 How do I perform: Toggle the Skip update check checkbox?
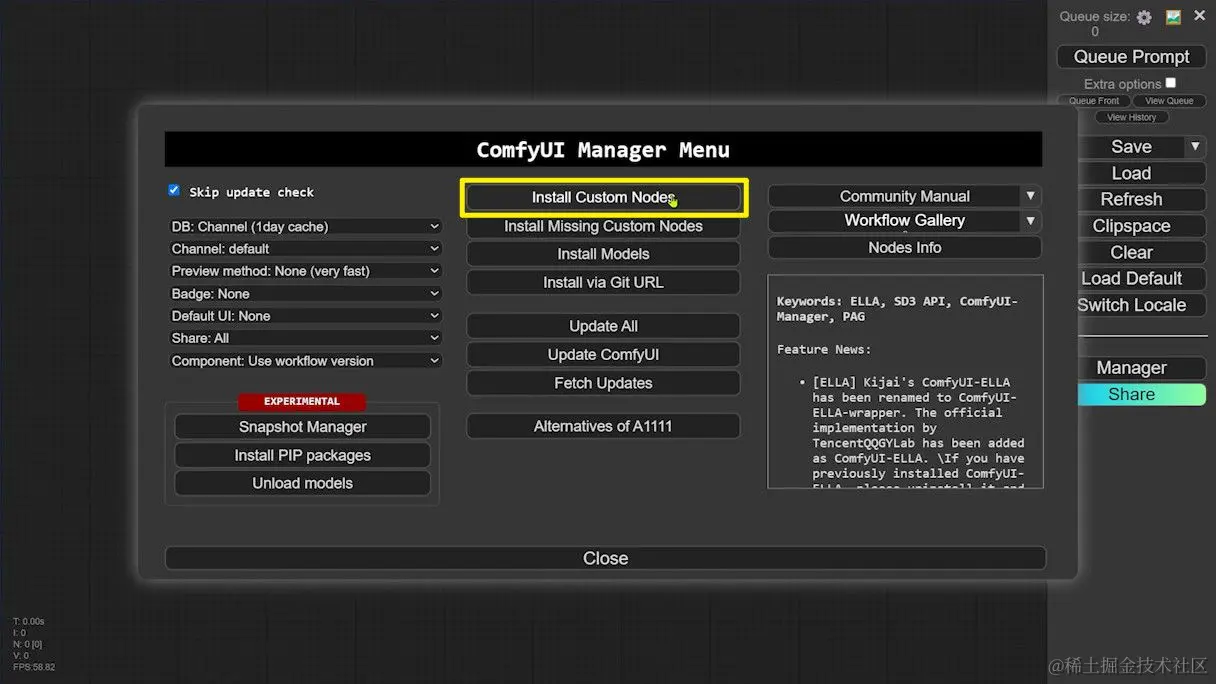174,190
